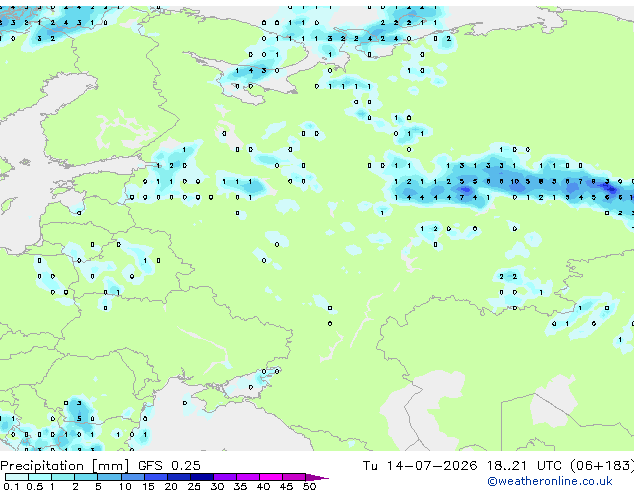Click the "GFS 0.25" model label
Screen dimensions: 634x490
(x=169, y=466)
